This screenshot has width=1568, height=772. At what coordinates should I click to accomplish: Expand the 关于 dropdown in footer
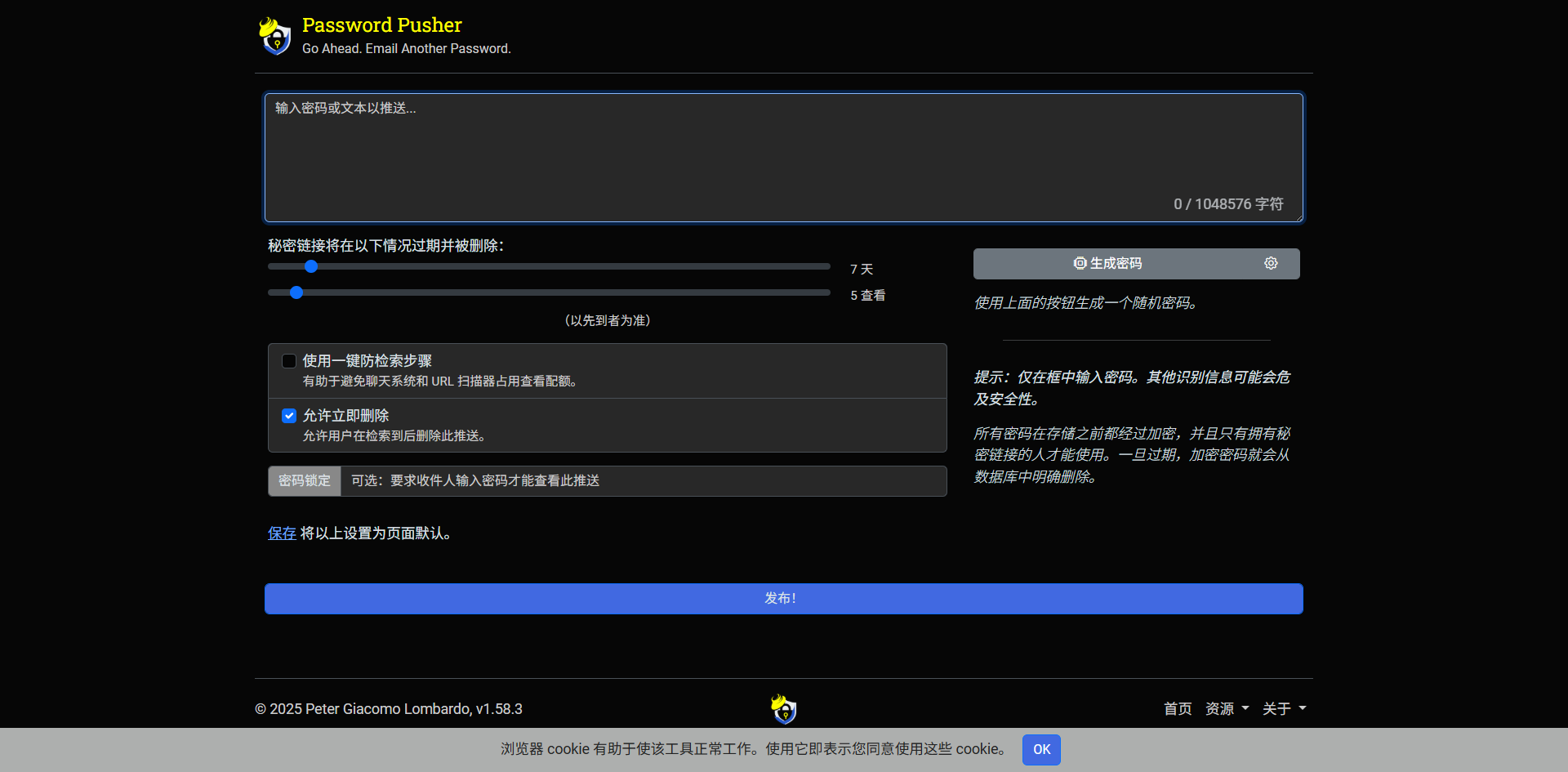tap(1284, 709)
